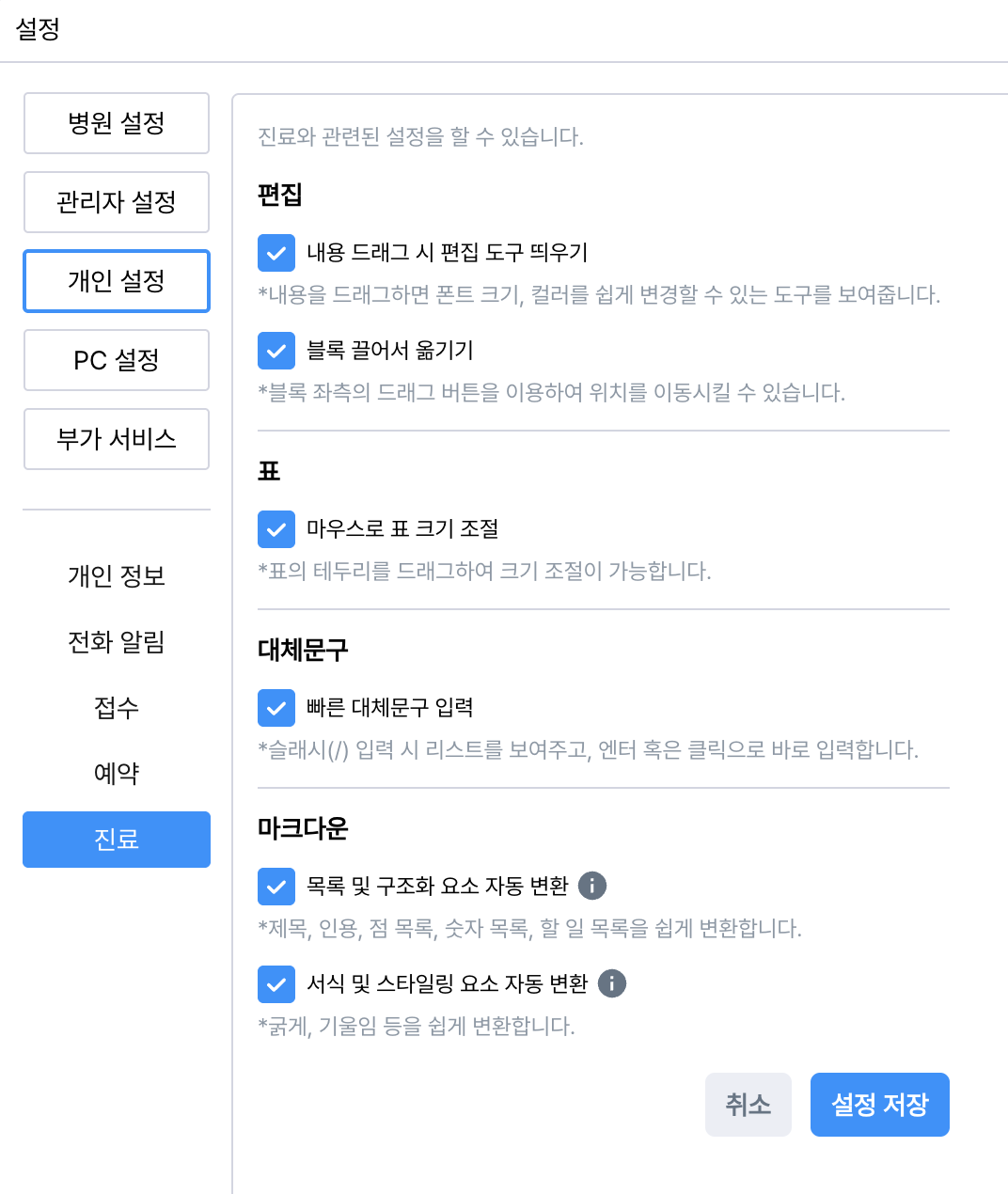Click the 설정 저장 button
Screen dimensions: 1008x1194
click(x=879, y=1105)
